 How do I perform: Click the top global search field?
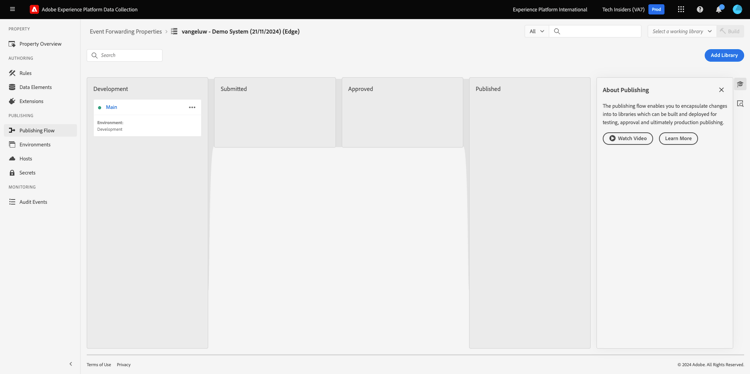pyautogui.click(x=595, y=31)
